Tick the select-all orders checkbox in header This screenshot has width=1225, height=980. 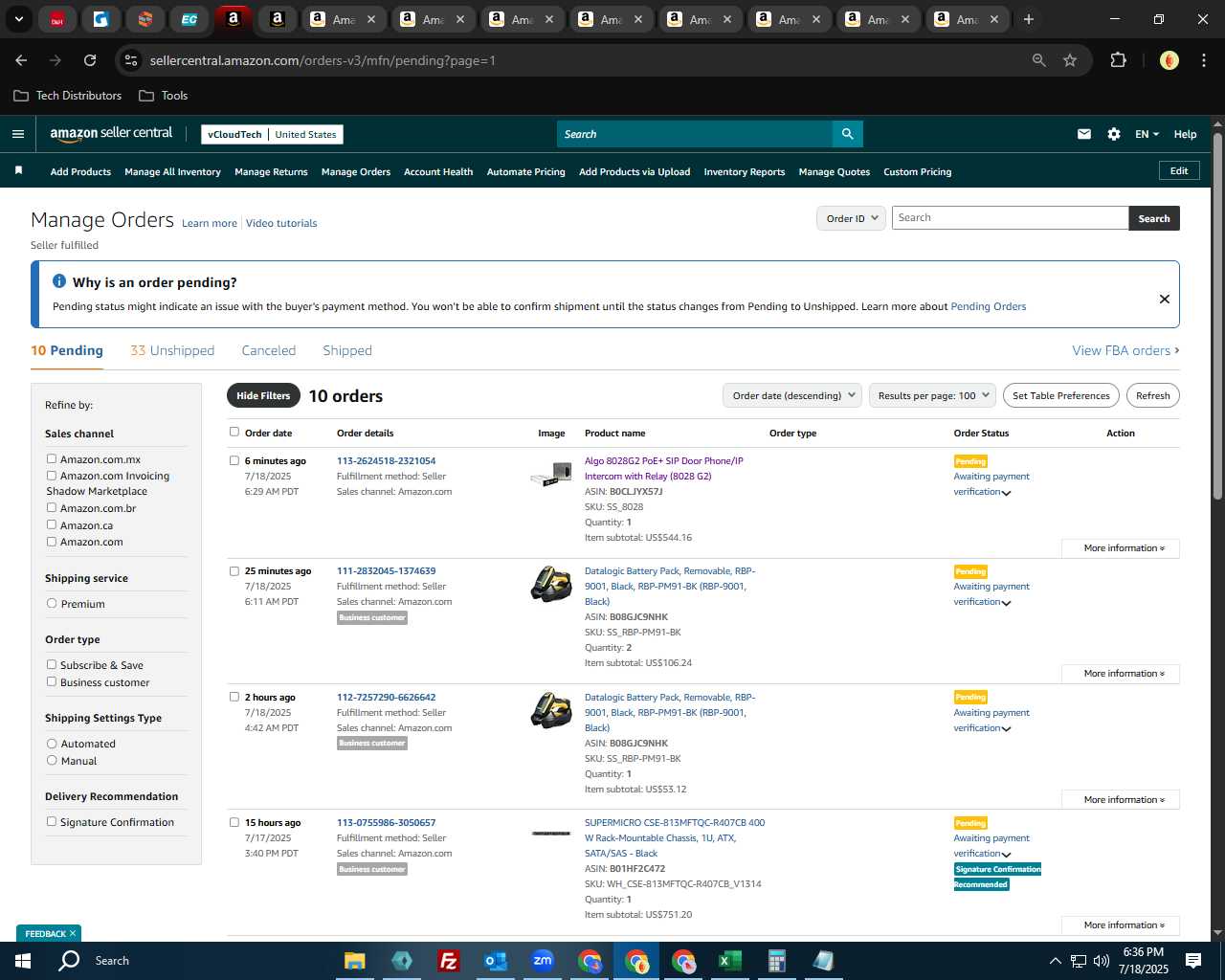pyautogui.click(x=234, y=432)
